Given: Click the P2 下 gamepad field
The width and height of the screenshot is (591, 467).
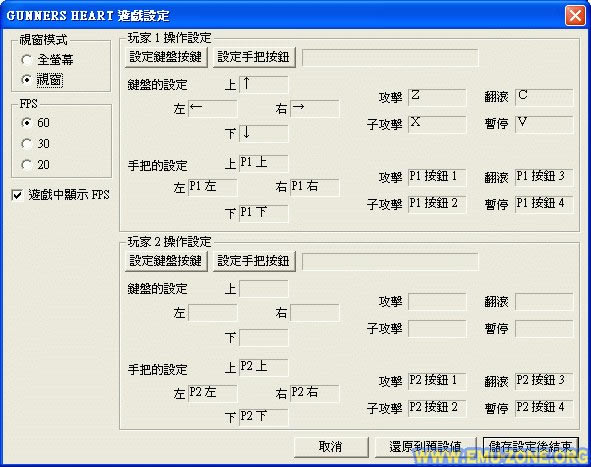Looking at the screenshot, I should 263,417.
